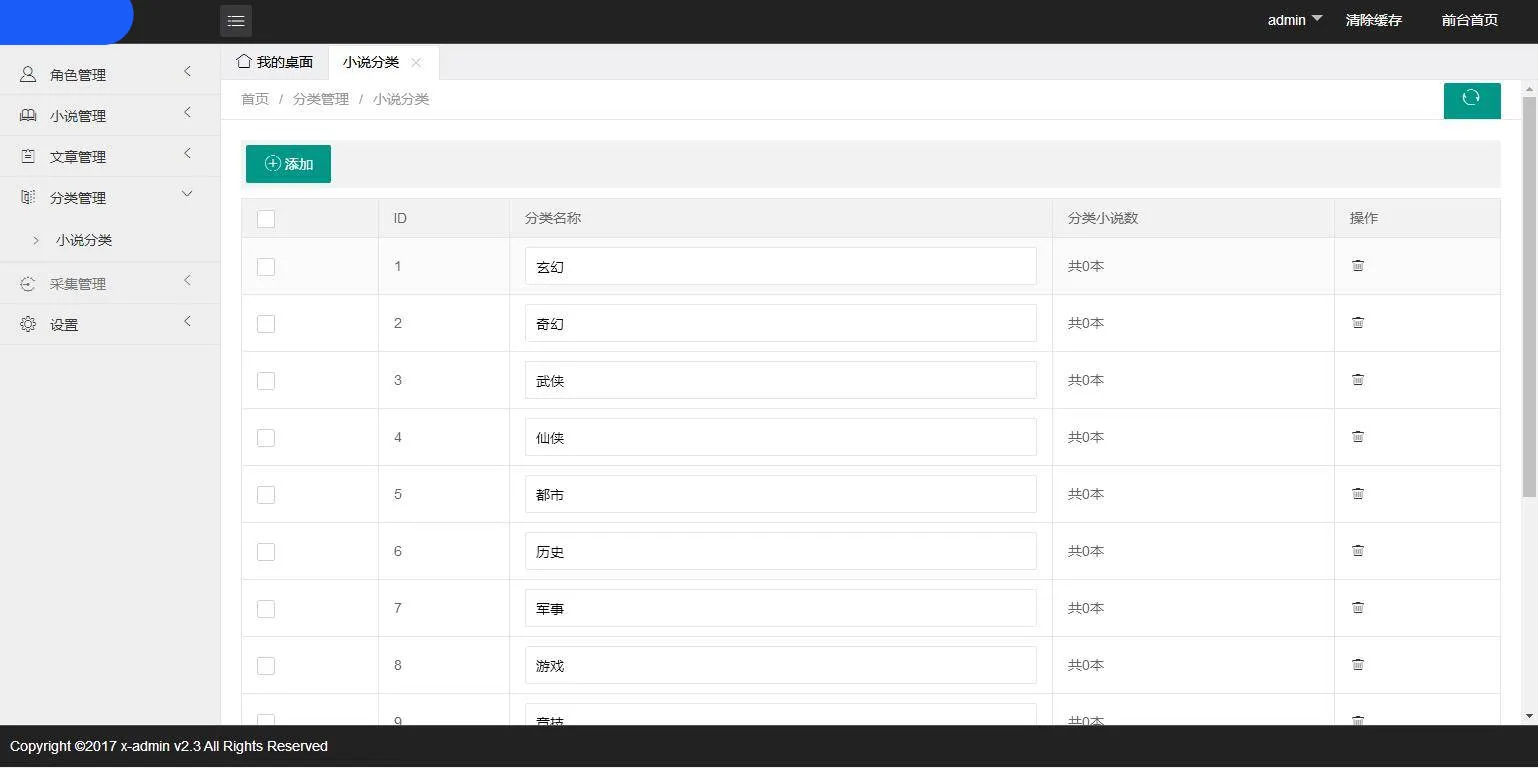Image resolution: width=1538 pixels, height=768 pixels.
Task: Click the 武侠 category name input
Action: [x=781, y=380]
